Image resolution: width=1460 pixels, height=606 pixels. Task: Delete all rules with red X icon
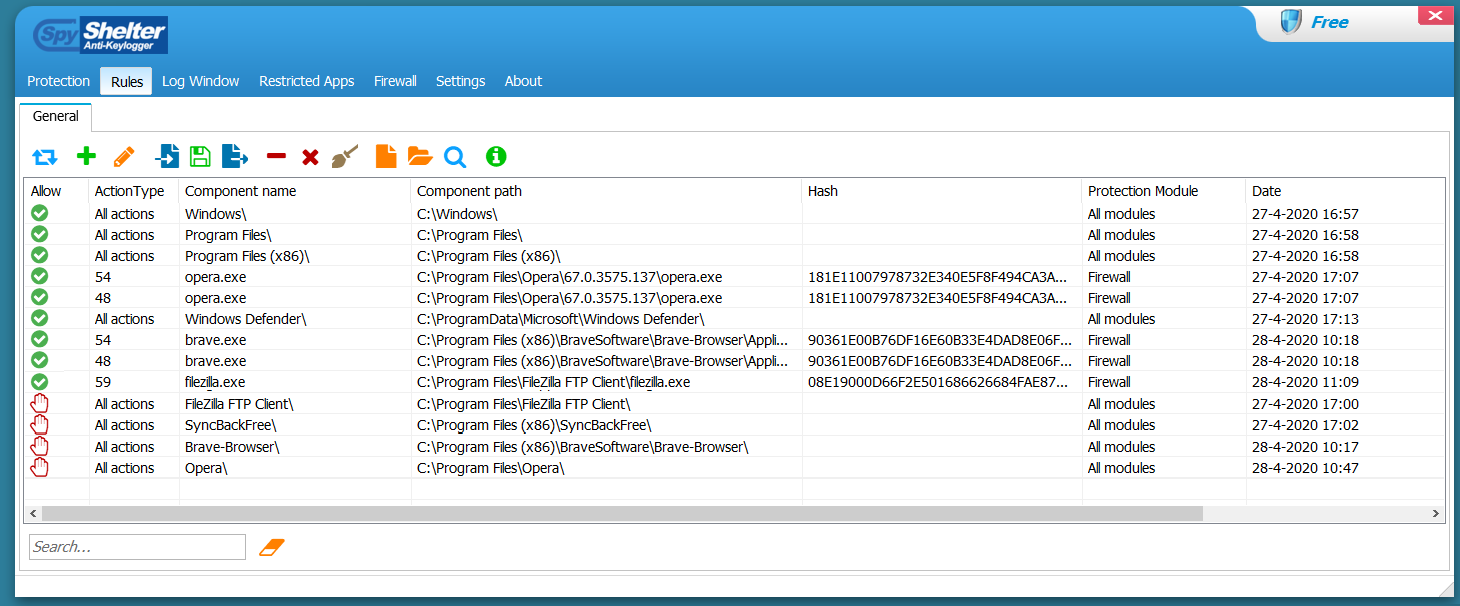pos(310,157)
